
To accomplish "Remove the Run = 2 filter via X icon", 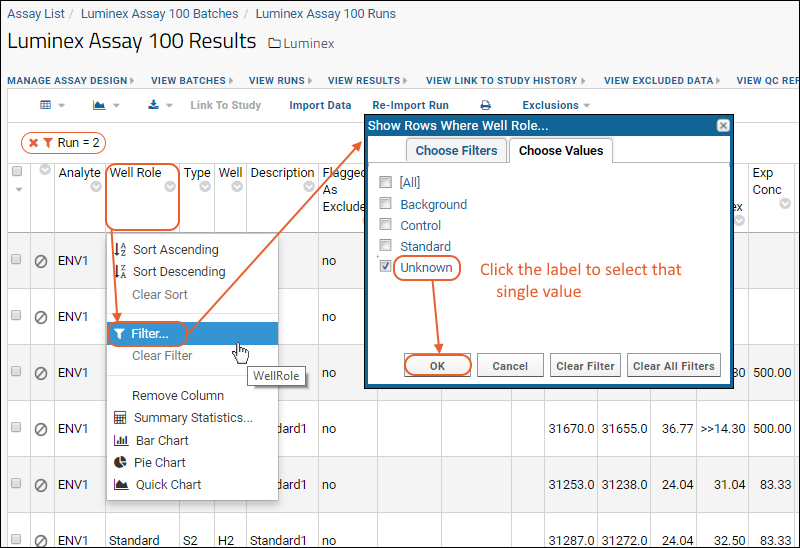I will coord(33,143).
